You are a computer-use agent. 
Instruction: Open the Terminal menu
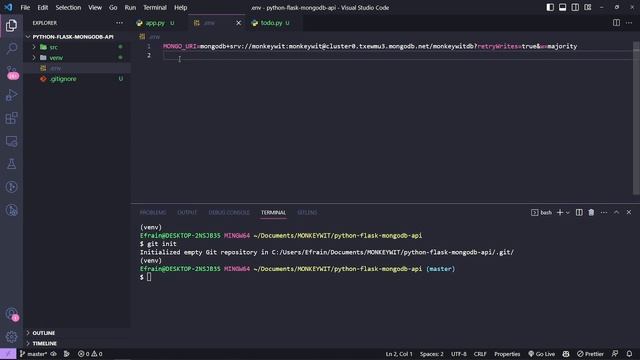155,7
